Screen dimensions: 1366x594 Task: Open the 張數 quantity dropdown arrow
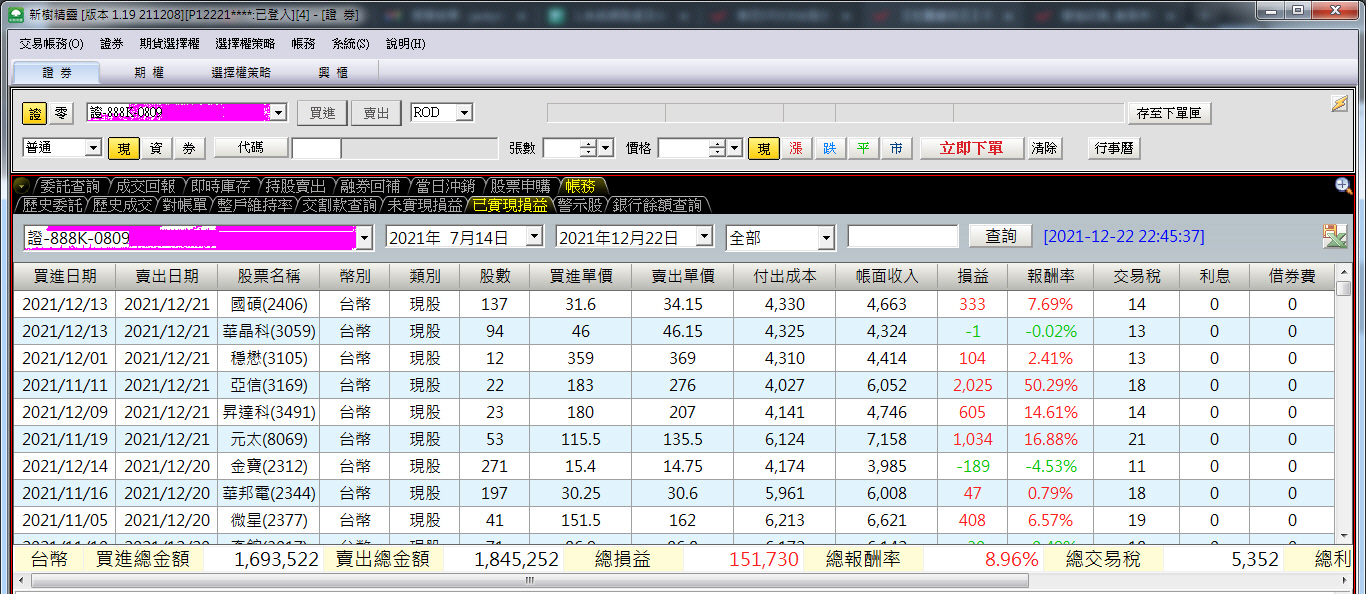(606, 148)
